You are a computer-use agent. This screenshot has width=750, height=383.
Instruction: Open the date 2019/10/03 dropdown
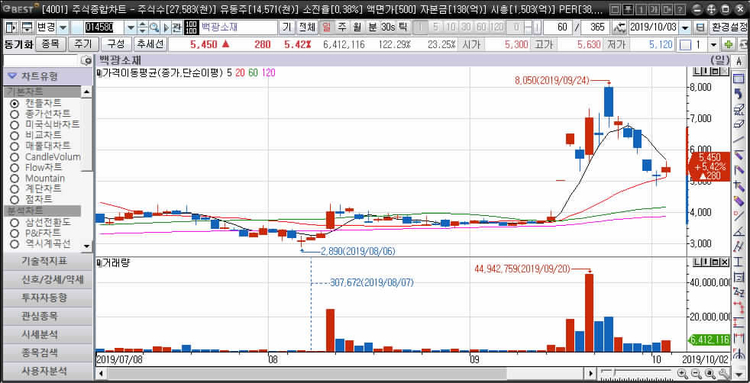[685, 28]
